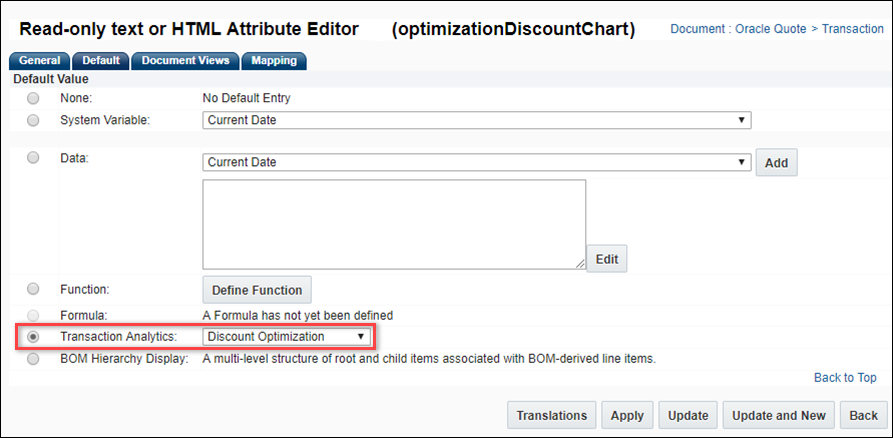Image resolution: width=893 pixels, height=438 pixels.
Task: Open the System Variable dropdown
Action: (x=476, y=120)
